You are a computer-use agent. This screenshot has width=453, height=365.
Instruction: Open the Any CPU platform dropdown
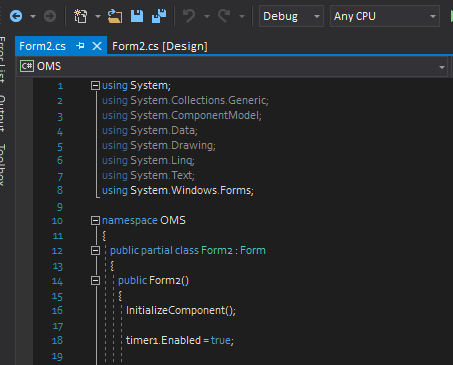coord(385,16)
